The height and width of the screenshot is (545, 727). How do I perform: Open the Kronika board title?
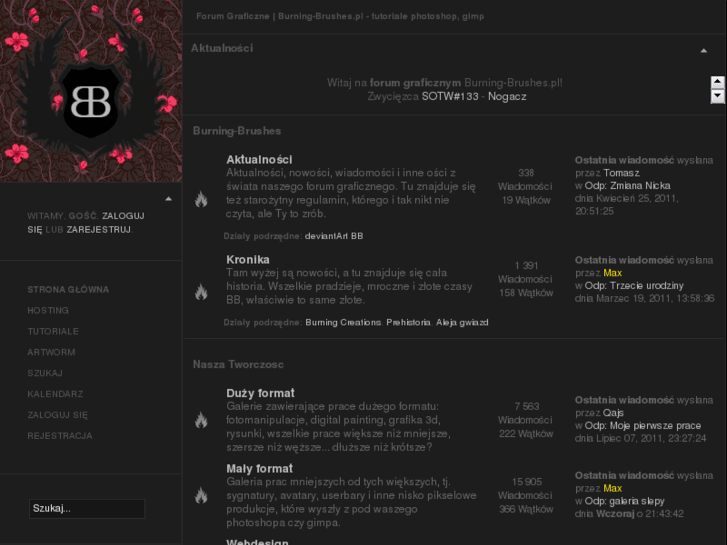click(x=248, y=260)
